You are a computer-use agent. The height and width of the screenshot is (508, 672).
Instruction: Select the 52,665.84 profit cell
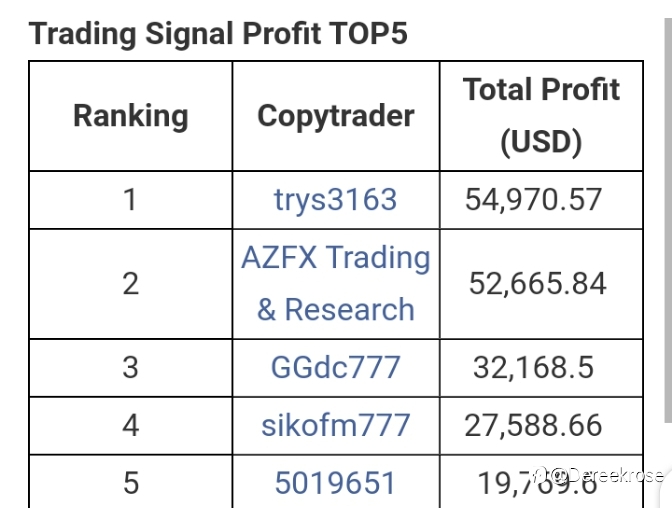pyautogui.click(x=537, y=284)
